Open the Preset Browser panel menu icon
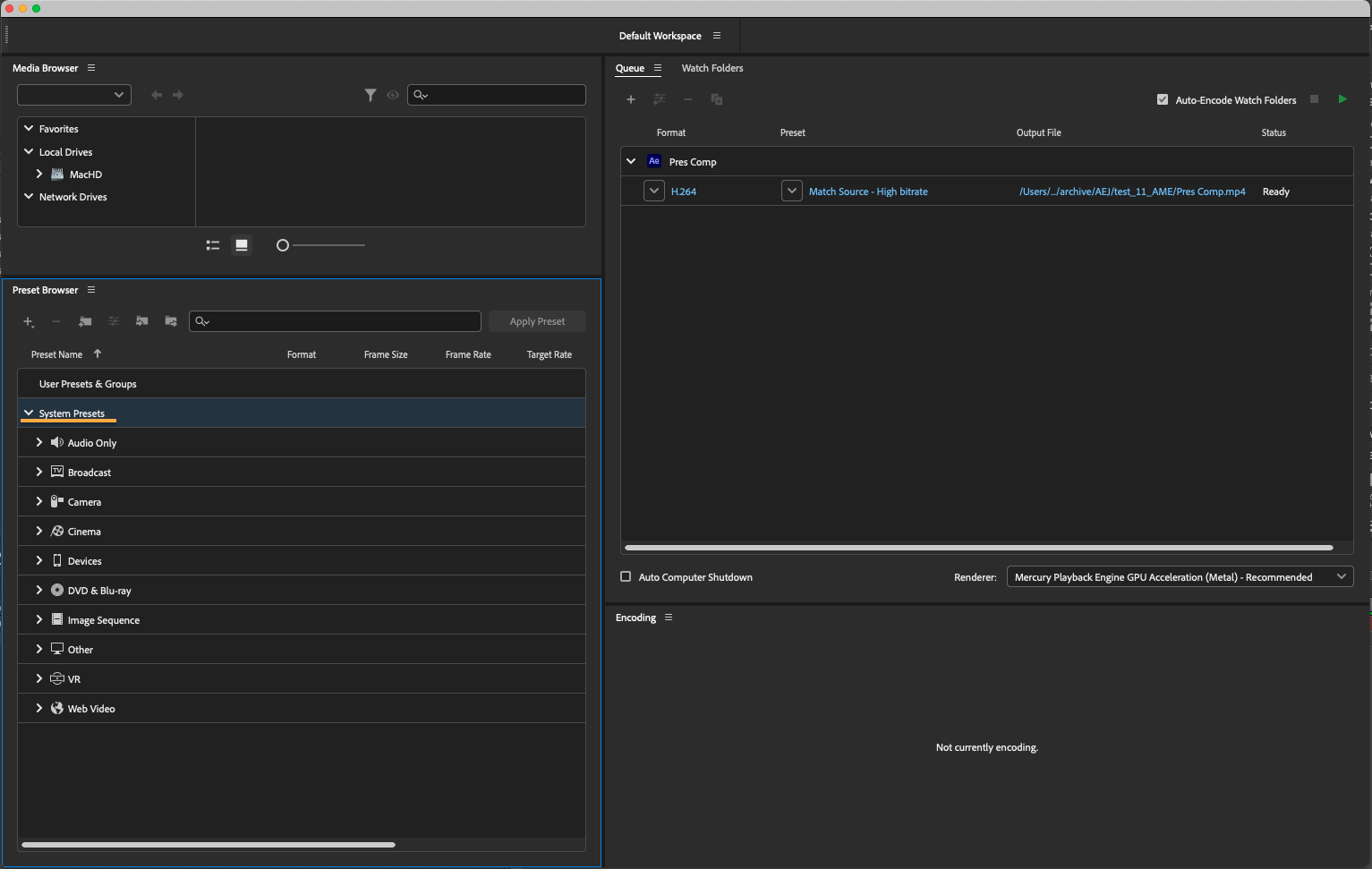This screenshot has height=869, width=1372. [91, 290]
